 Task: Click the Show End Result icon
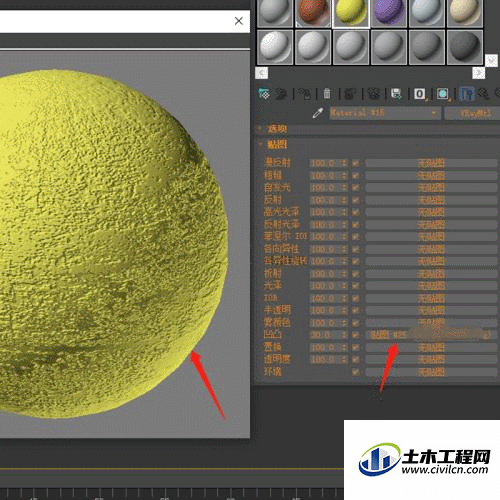467,94
